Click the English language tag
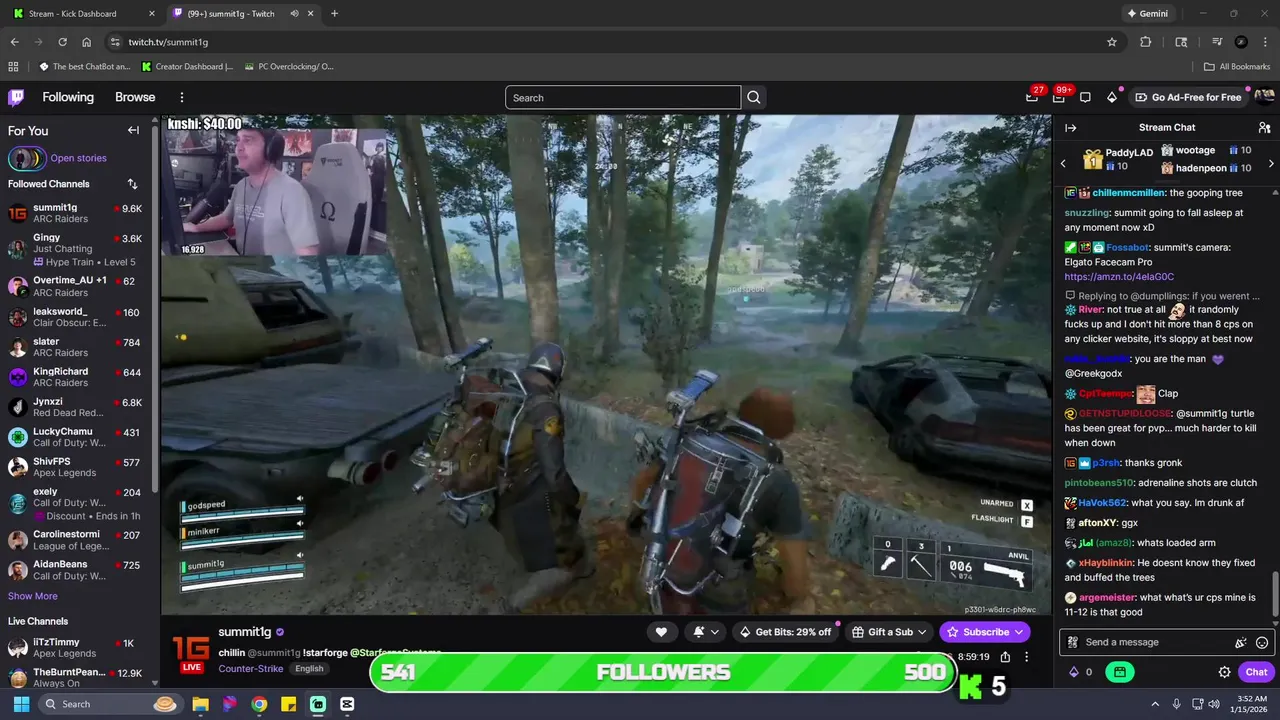The image size is (1280, 720). point(309,668)
